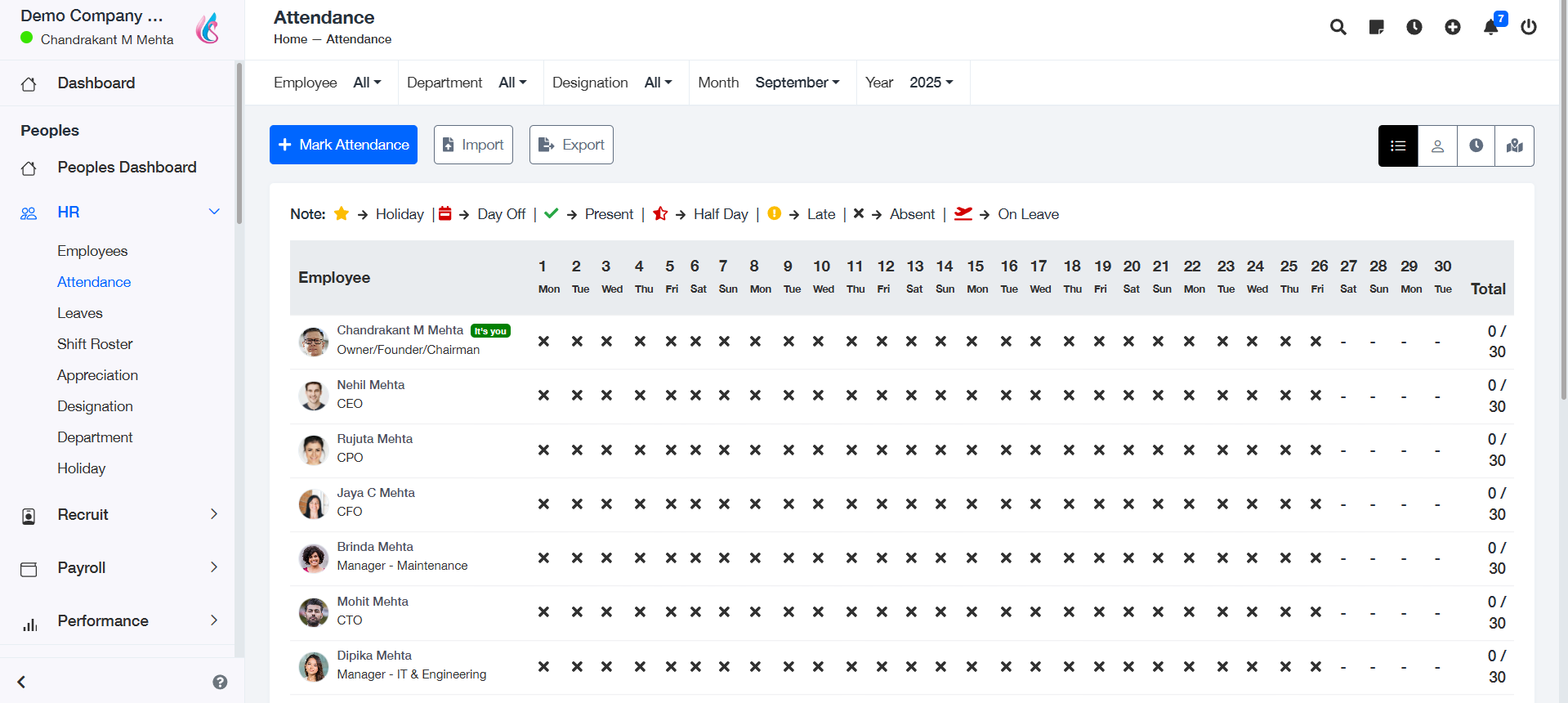Switch to attendance by member view

coord(1437,146)
